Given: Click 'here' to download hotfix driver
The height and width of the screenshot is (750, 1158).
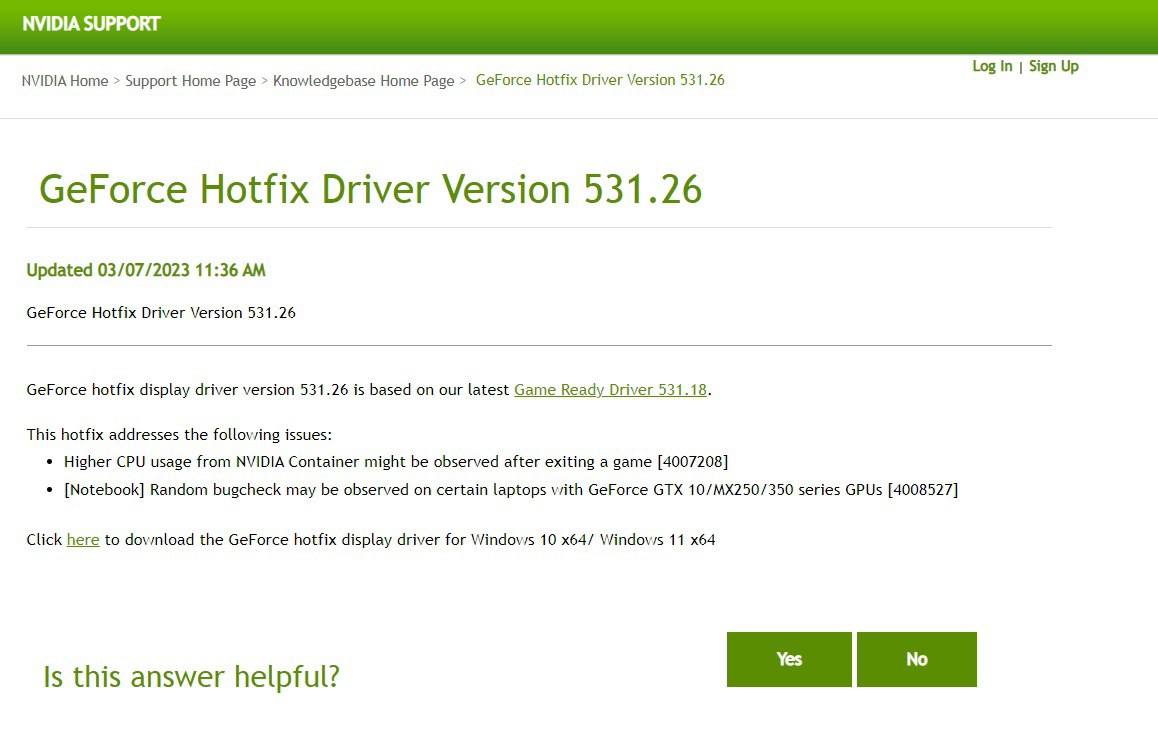Looking at the screenshot, I should pyautogui.click(x=83, y=540).
